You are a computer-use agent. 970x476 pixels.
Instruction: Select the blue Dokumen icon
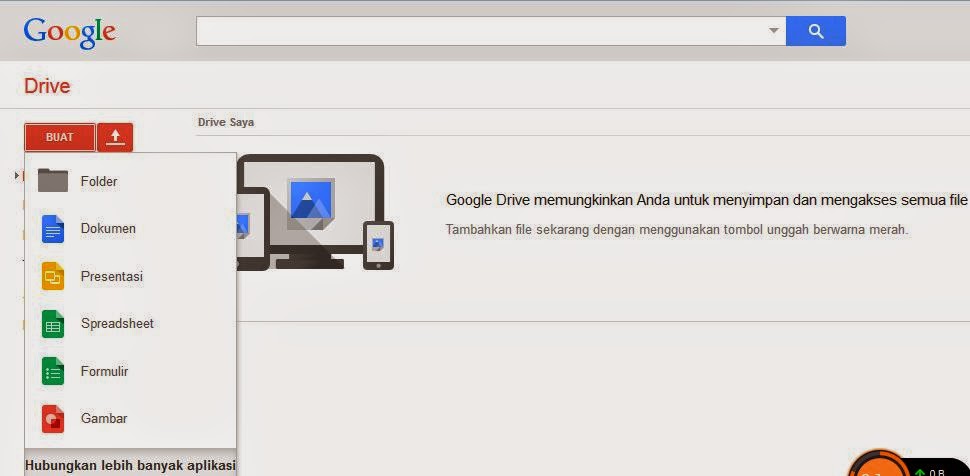53,228
